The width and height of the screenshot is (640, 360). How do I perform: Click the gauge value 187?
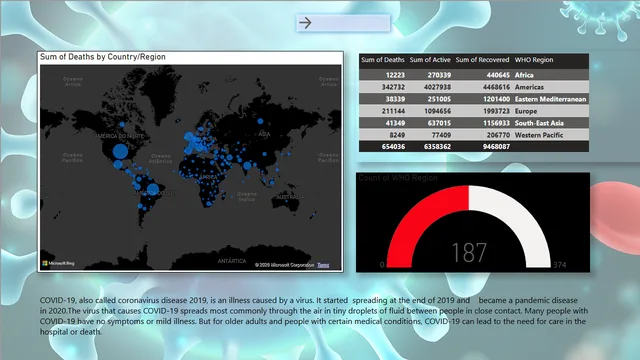click(x=469, y=253)
